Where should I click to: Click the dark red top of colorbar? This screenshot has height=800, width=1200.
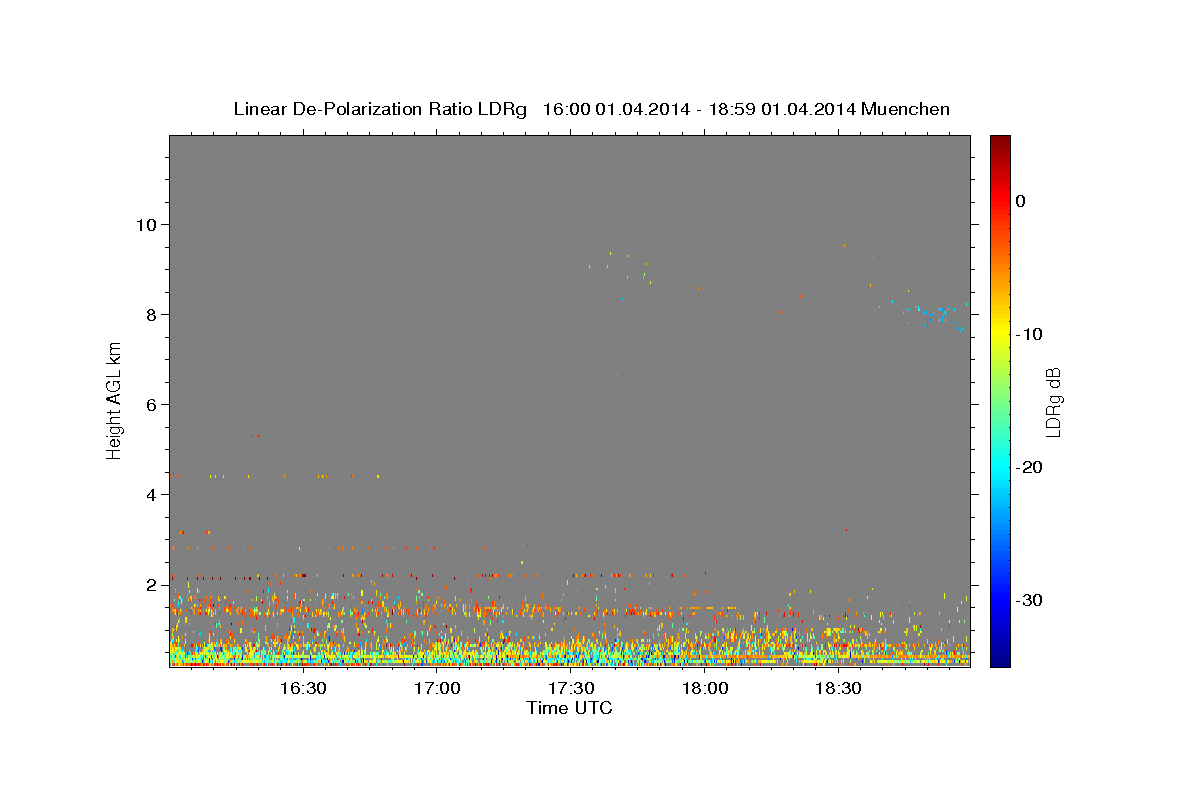(1000, 141)
